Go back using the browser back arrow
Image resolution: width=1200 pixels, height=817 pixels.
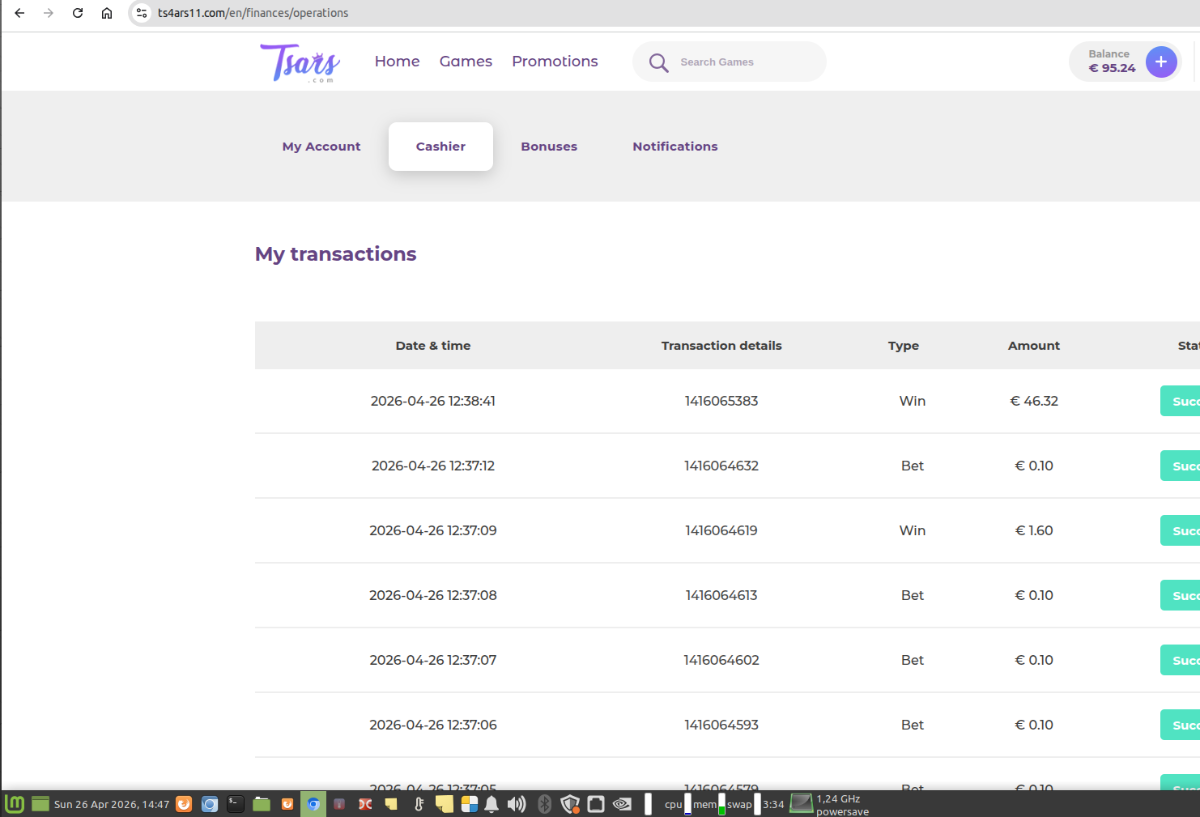click(19, 13)
